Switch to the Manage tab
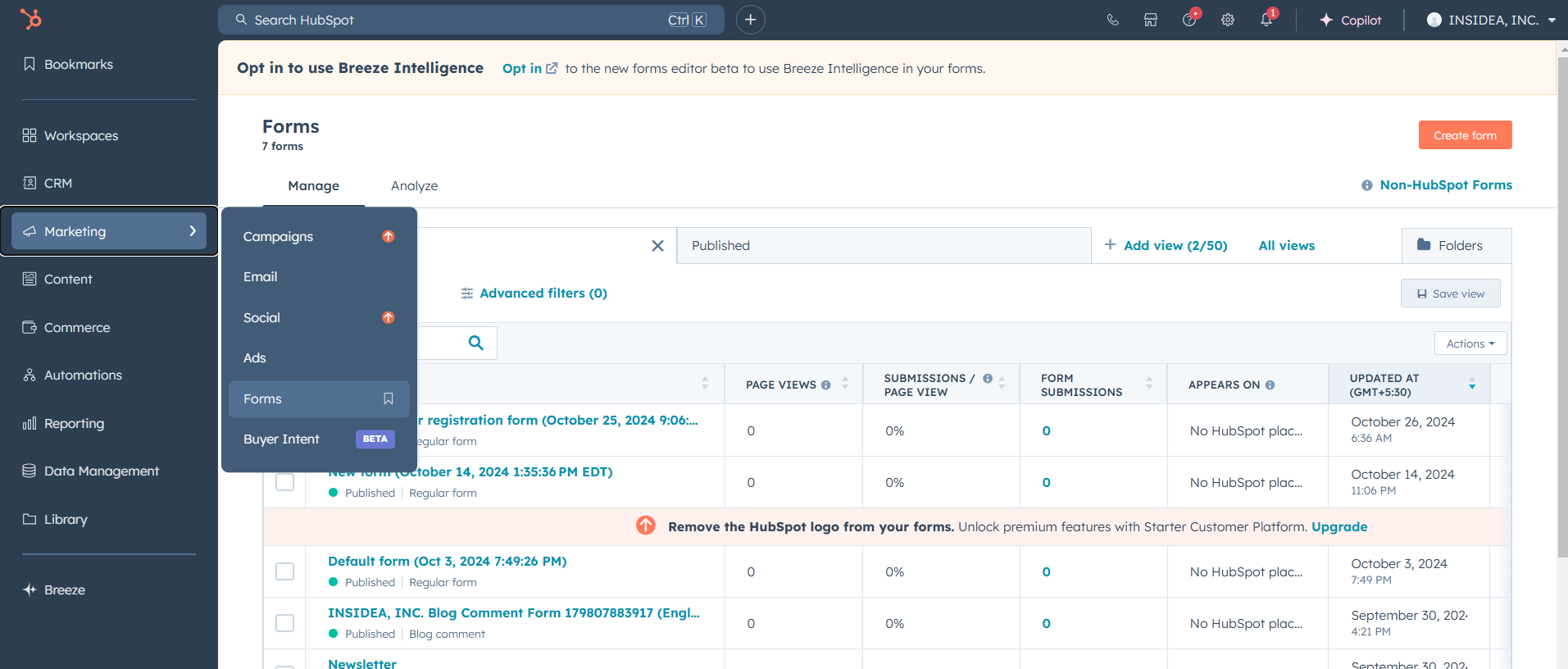Viewport: 1568px width, 669px height. [x=313, y=186]
